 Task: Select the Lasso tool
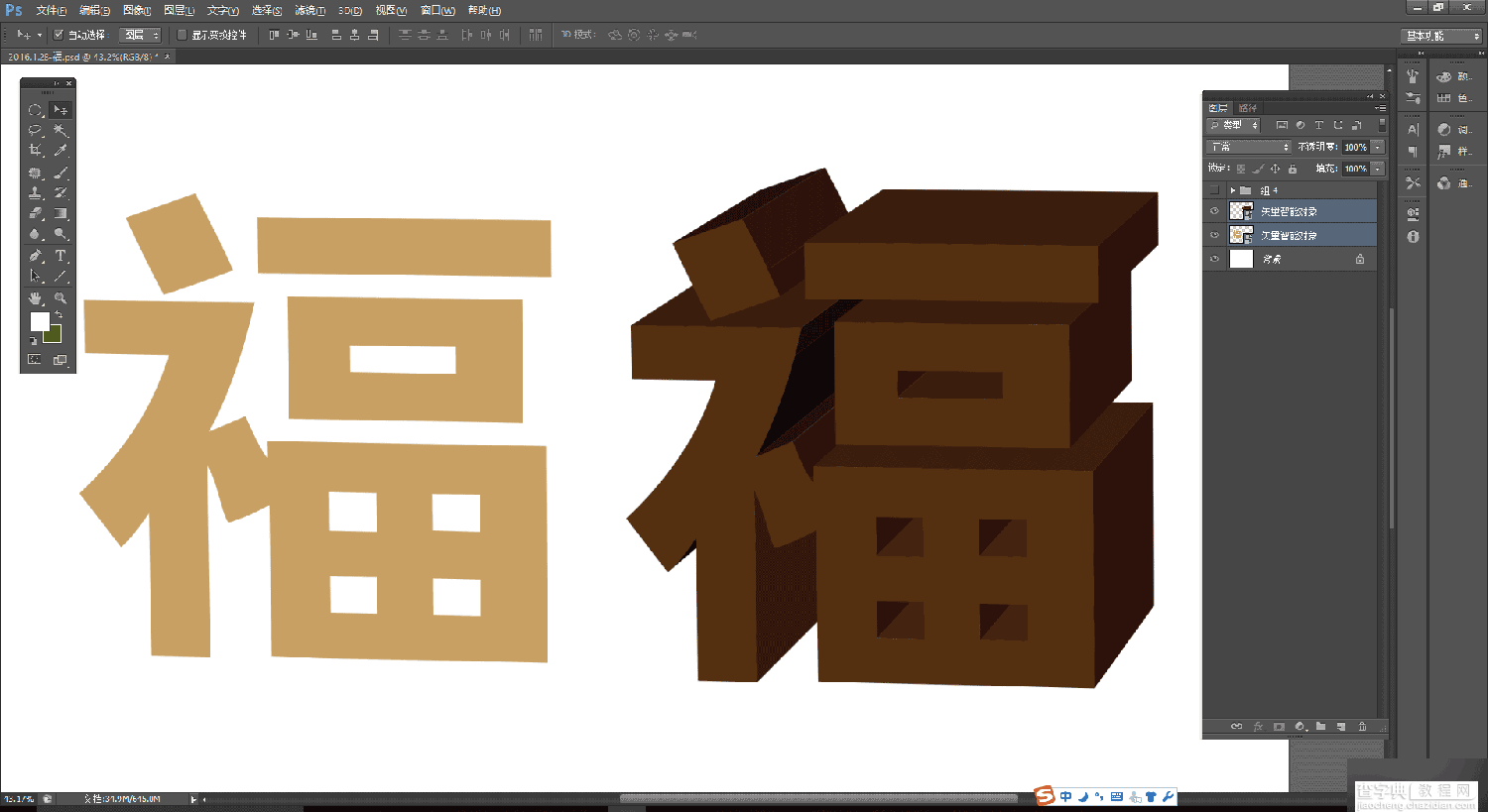[x=35, y=130]
